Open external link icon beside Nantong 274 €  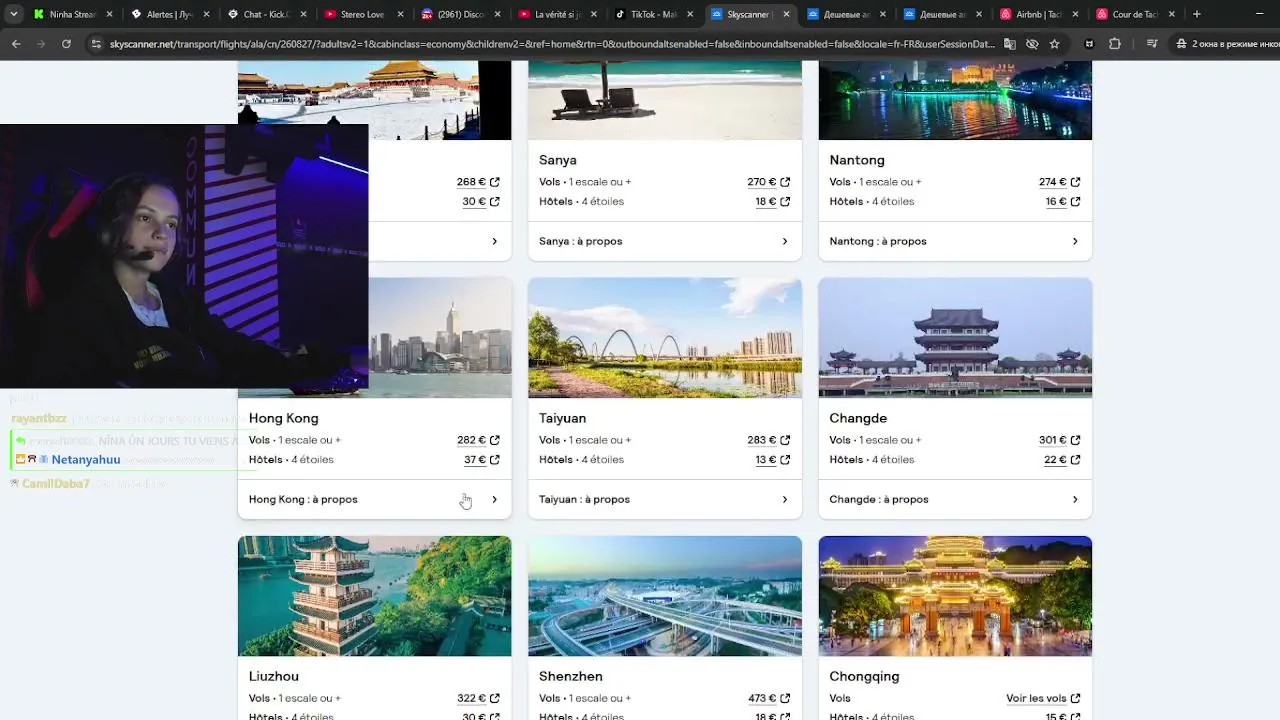pyautogui.click(x=1075, y=182)
